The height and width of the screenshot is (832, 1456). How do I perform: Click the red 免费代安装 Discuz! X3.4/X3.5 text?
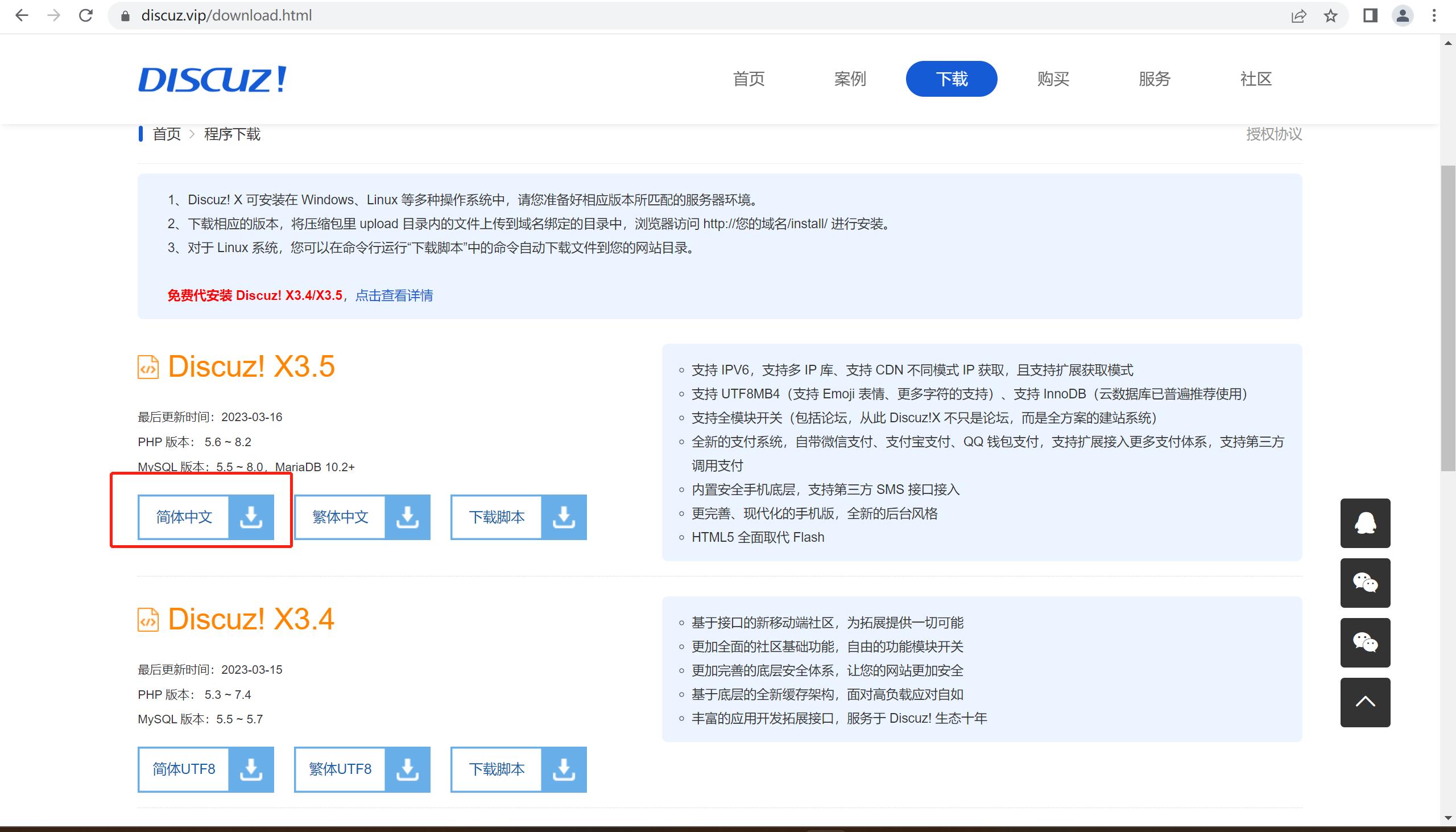pyautogui.click(x=255, y=295)
